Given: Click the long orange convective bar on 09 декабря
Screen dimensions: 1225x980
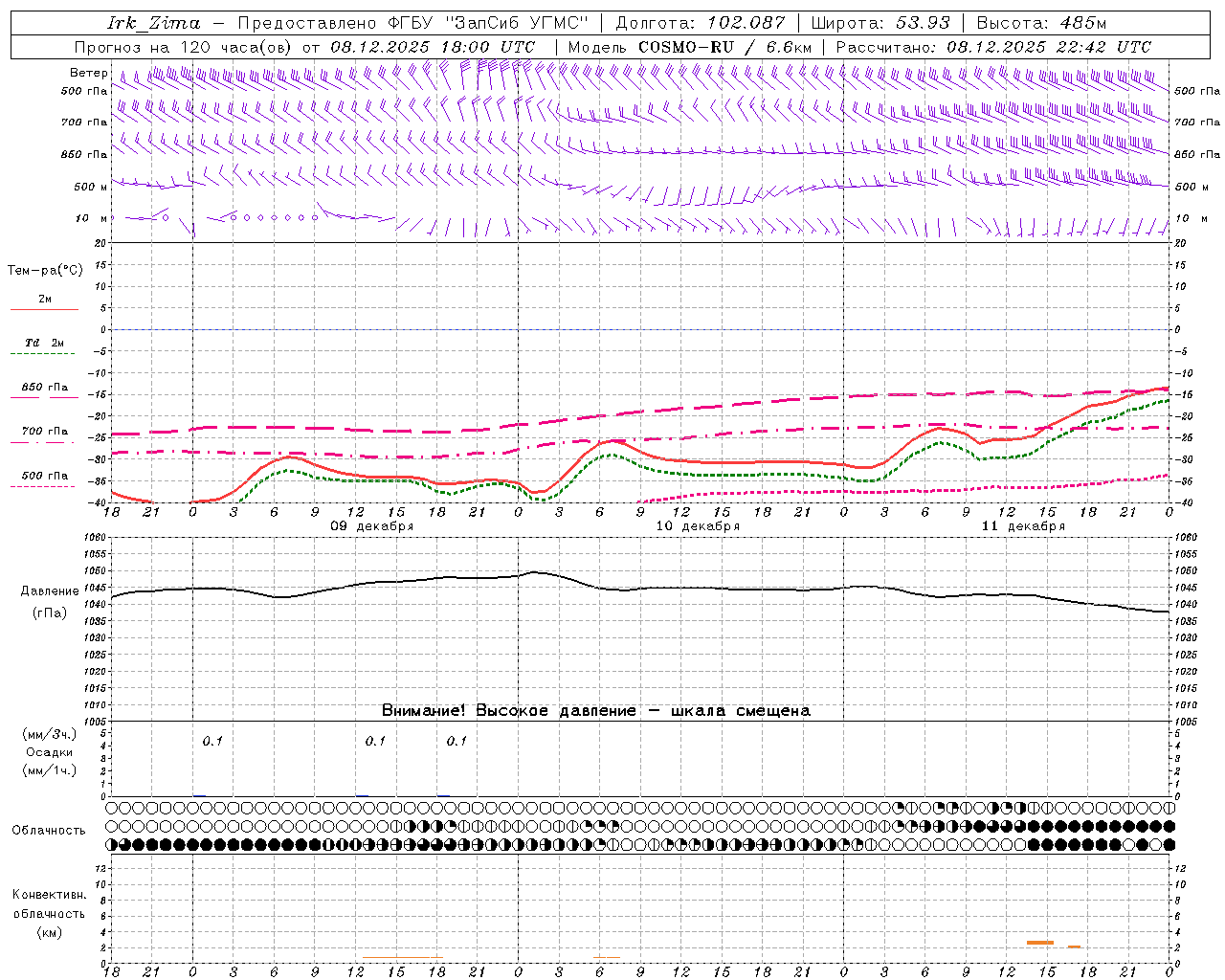Looking at the screenshot, I should (403, 957).
